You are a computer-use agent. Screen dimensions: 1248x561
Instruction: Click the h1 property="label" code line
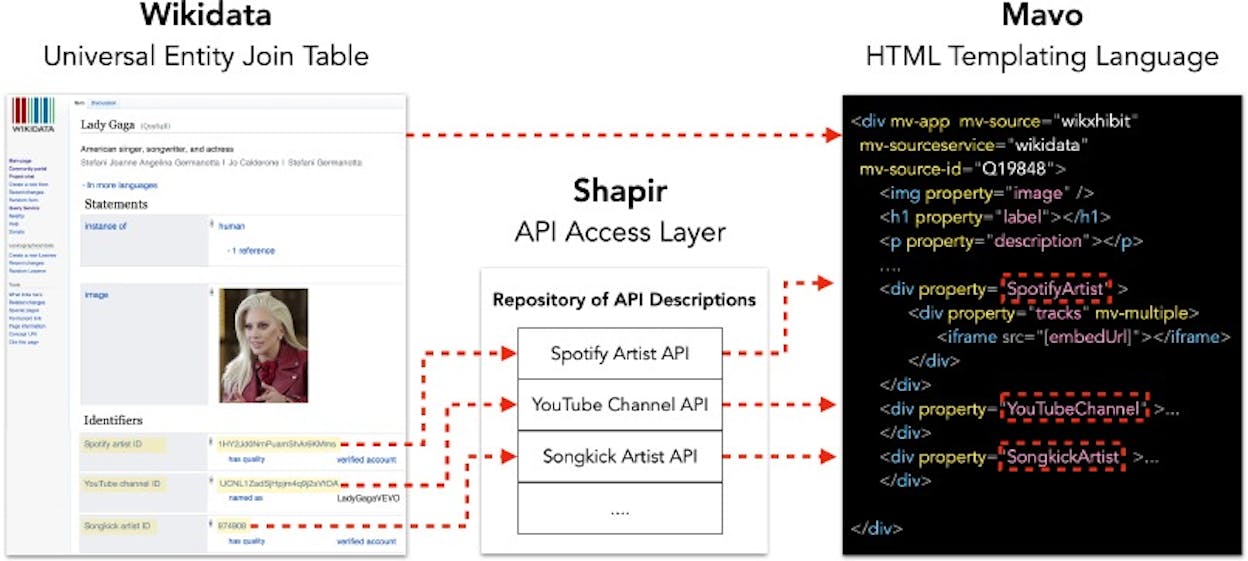click(995, 217)
